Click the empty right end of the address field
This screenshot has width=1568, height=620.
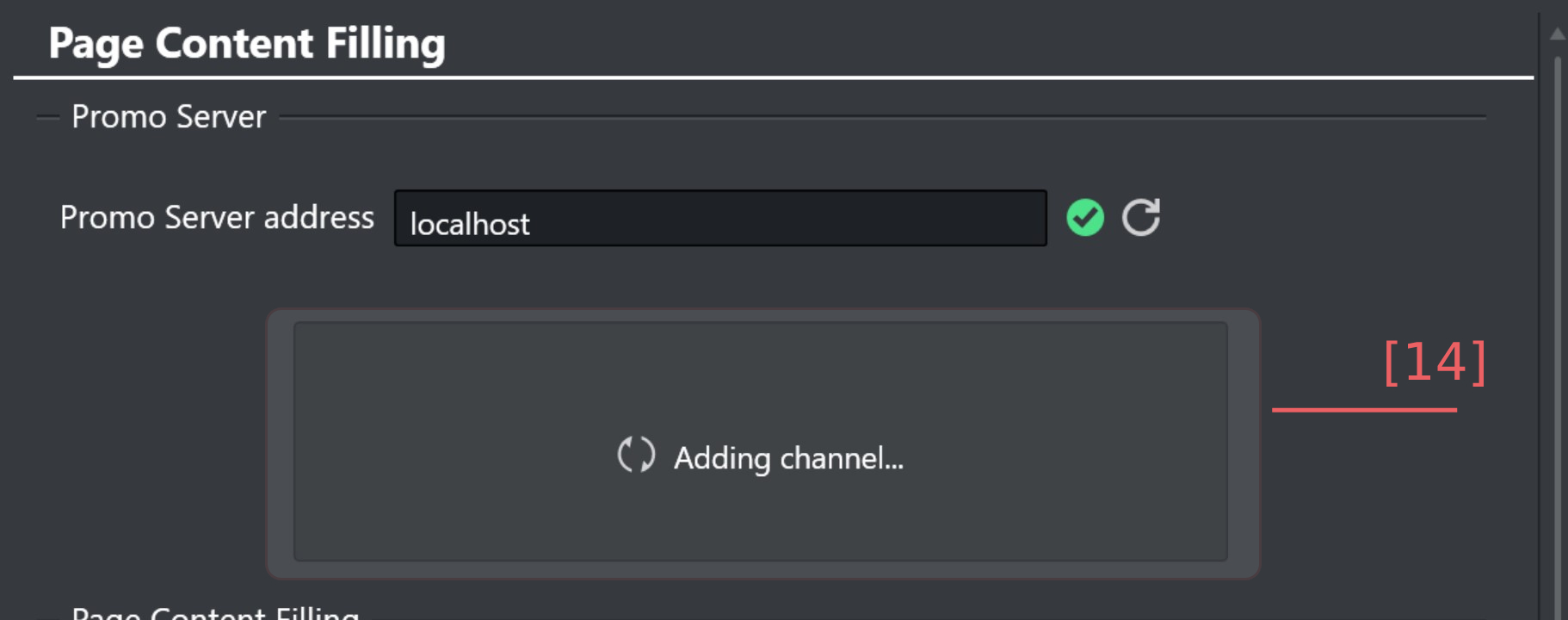tap(947, 219)
